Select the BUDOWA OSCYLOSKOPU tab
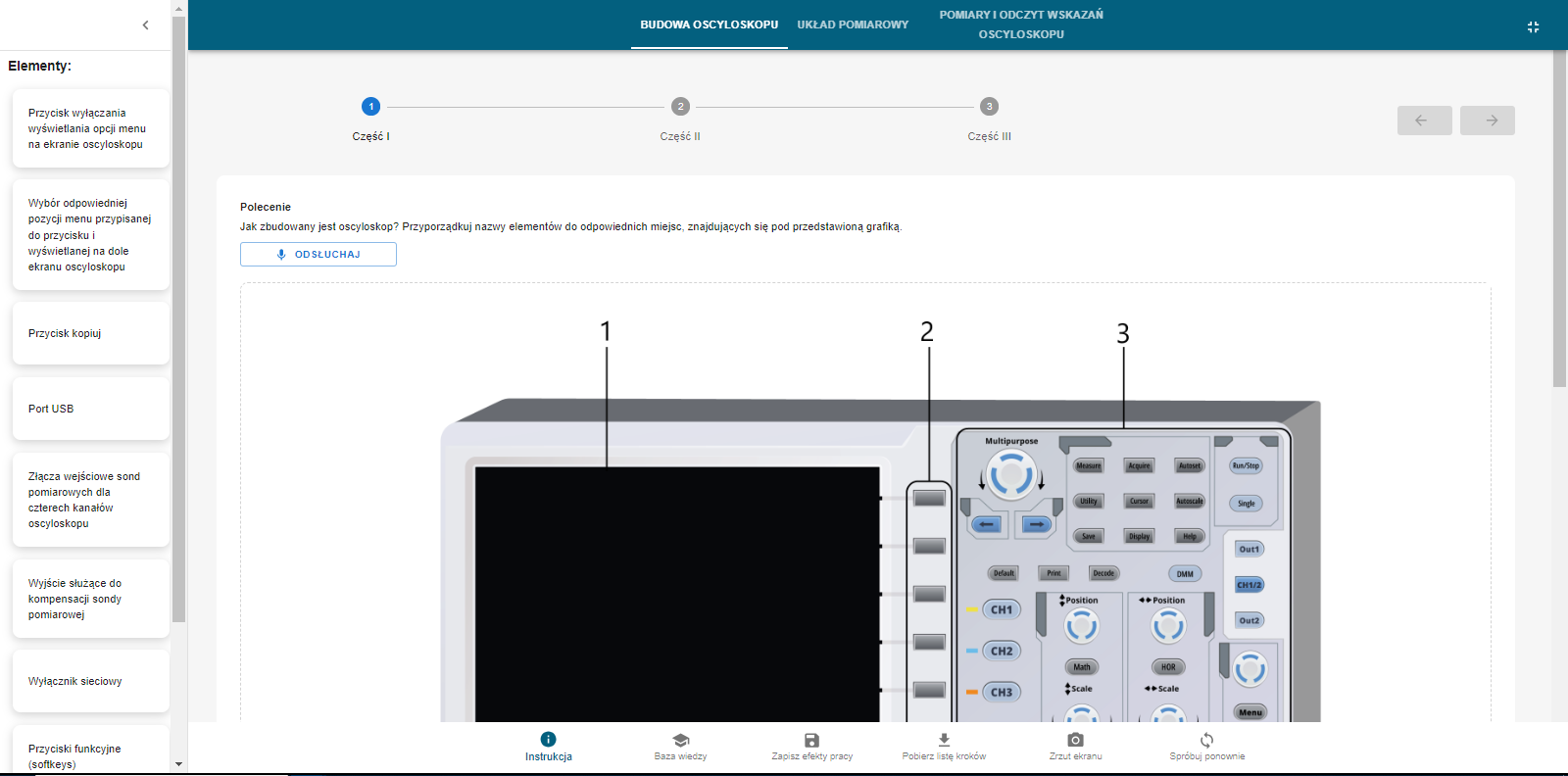This screenshot has width=1568, height=776. coord(709,24)
